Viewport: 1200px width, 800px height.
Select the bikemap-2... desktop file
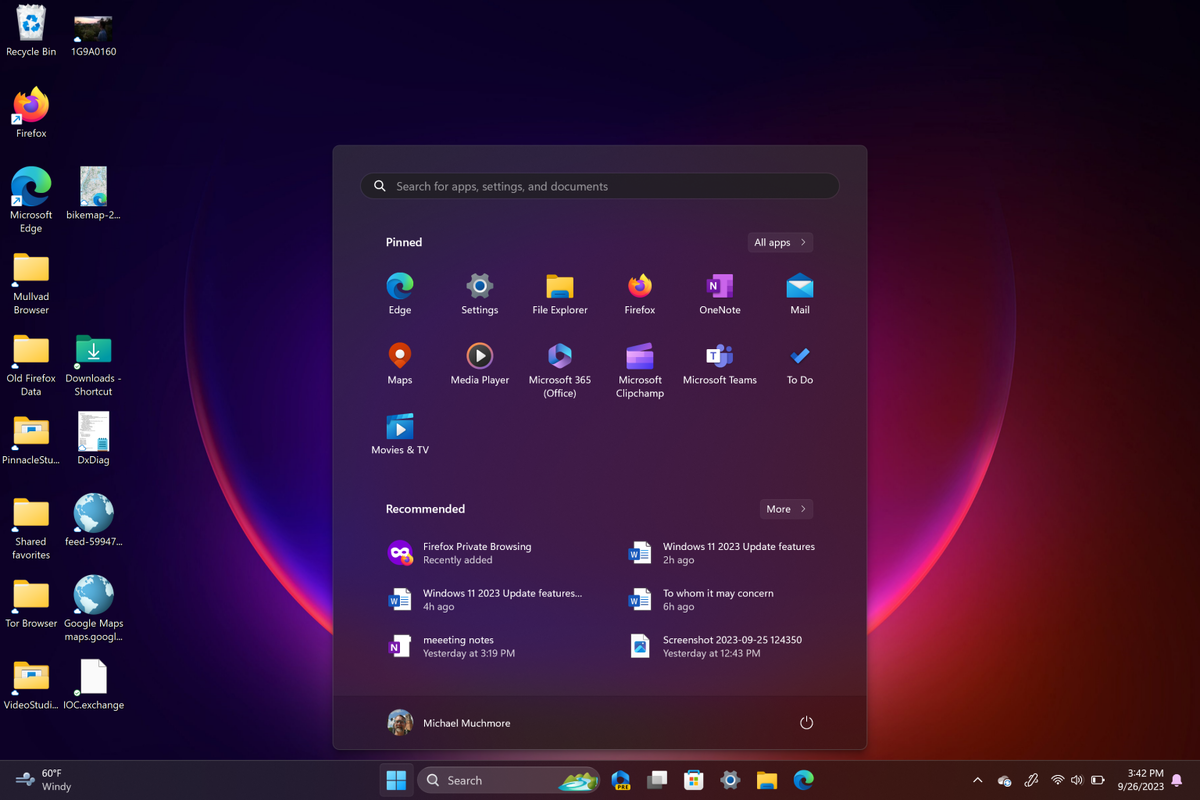[93, 194]
